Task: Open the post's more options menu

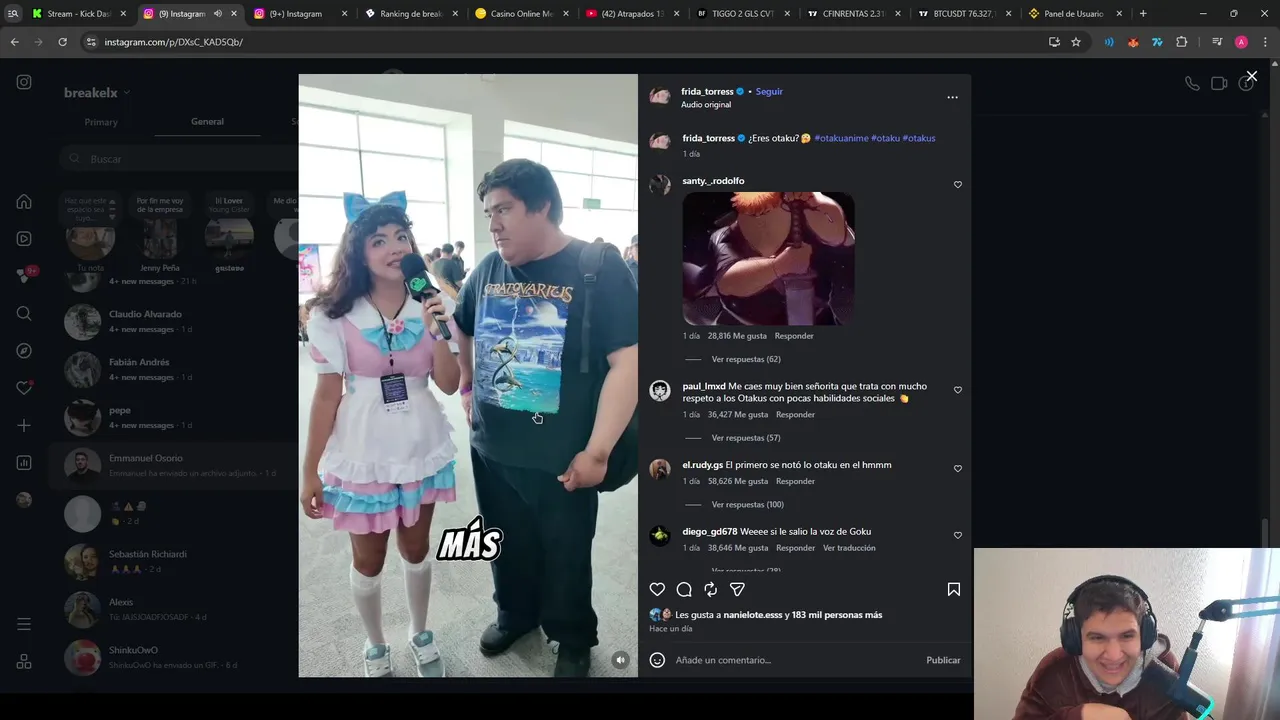Action: click(x=952, y=97)
